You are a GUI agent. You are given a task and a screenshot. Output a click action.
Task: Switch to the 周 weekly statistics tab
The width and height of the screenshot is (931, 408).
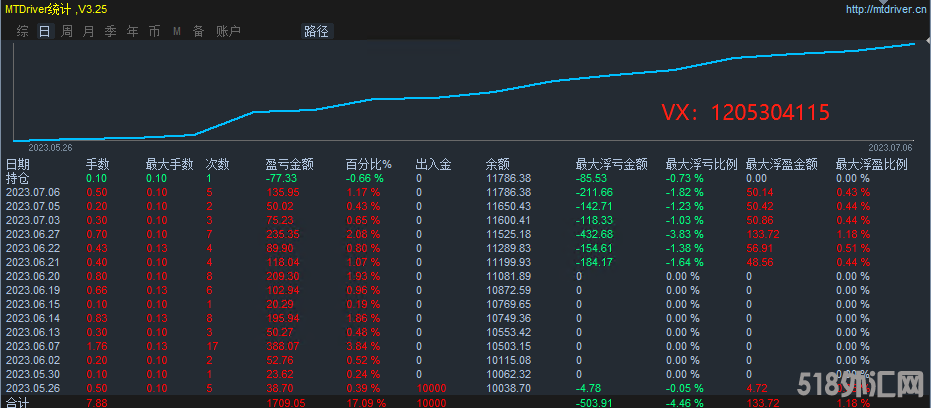[x=66, y=31]
